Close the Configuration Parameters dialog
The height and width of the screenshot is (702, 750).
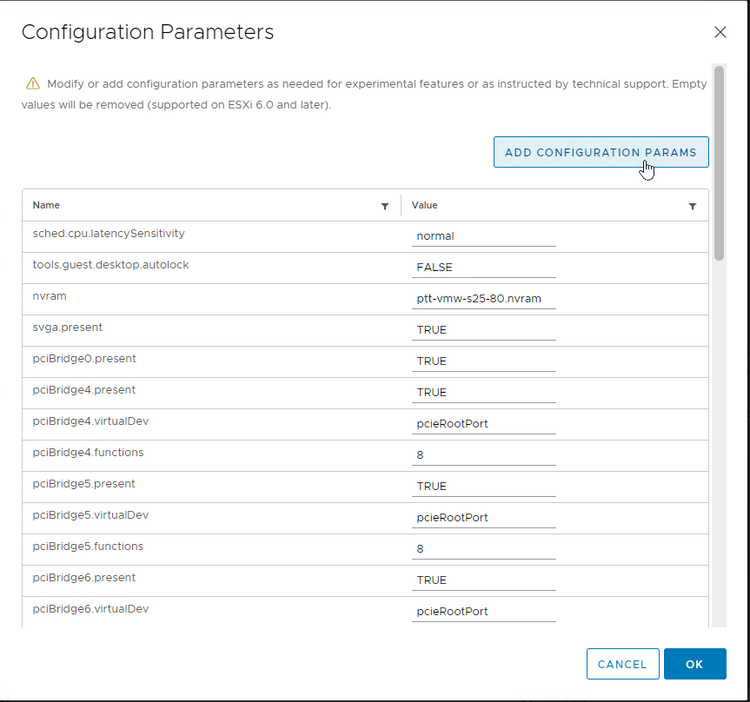[720, 32]
